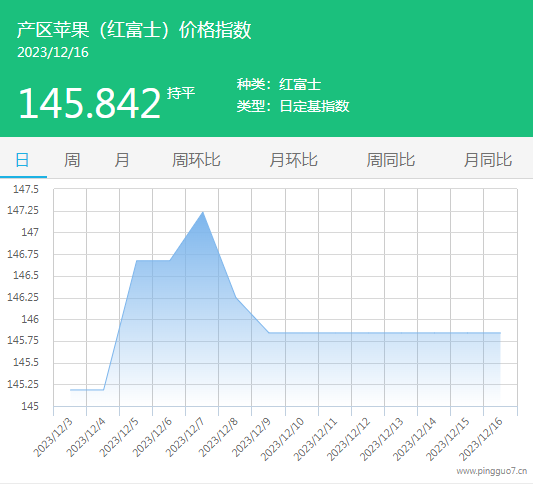This screenshot has width=533, height=484.
Task: Click the www.pingguo7.cn watermark link
Action: click(x=492, y=471)
